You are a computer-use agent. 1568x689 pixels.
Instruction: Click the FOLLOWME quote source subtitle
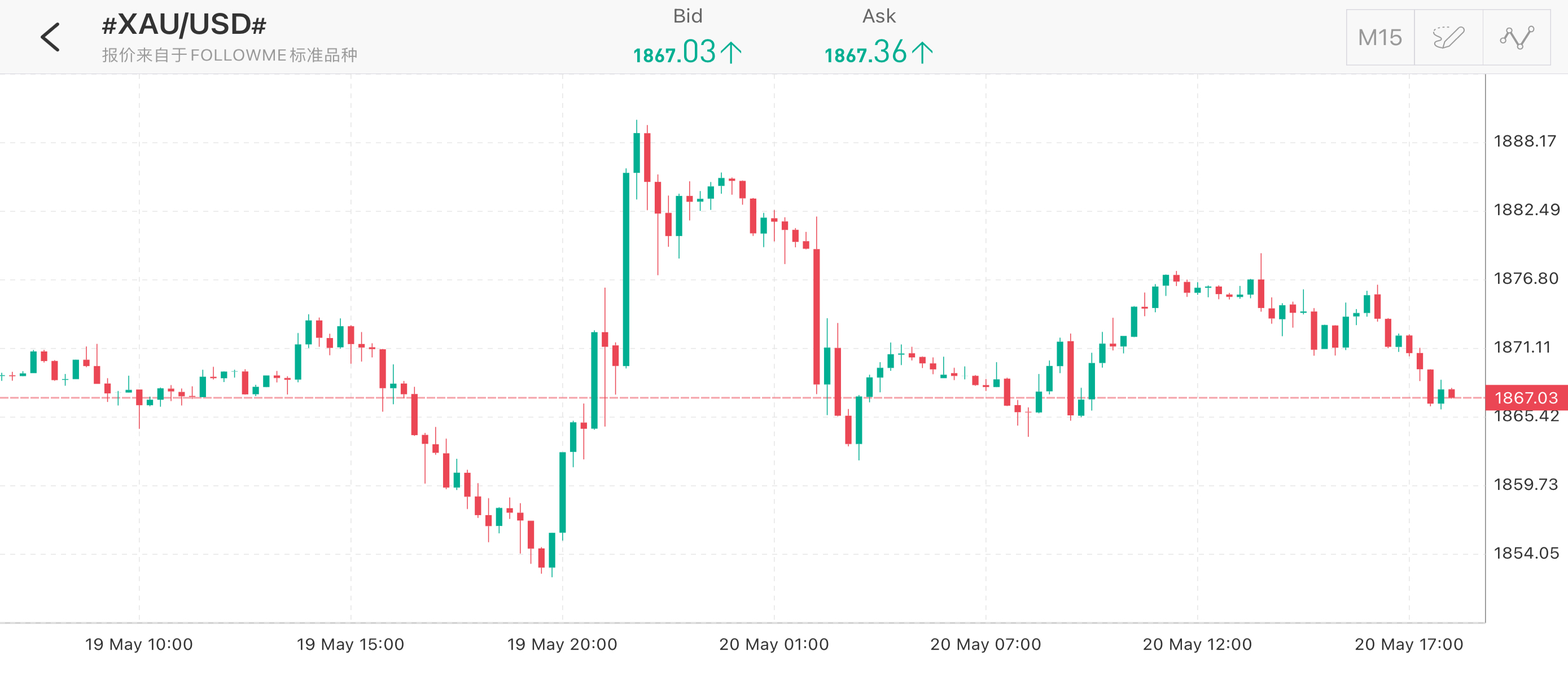coord(230,55)
